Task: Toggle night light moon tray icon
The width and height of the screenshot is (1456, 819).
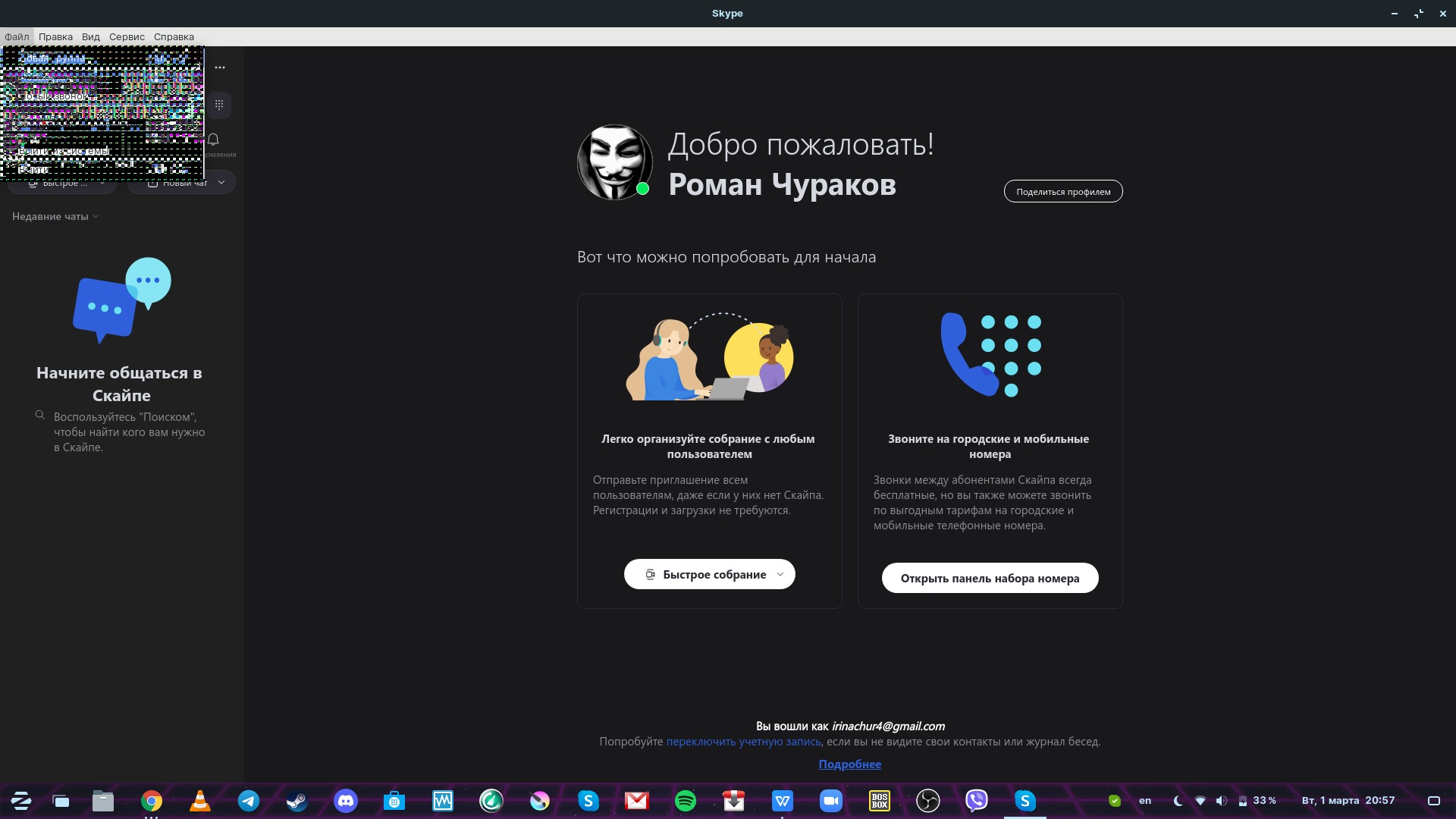Action: tap(1178, 801)
